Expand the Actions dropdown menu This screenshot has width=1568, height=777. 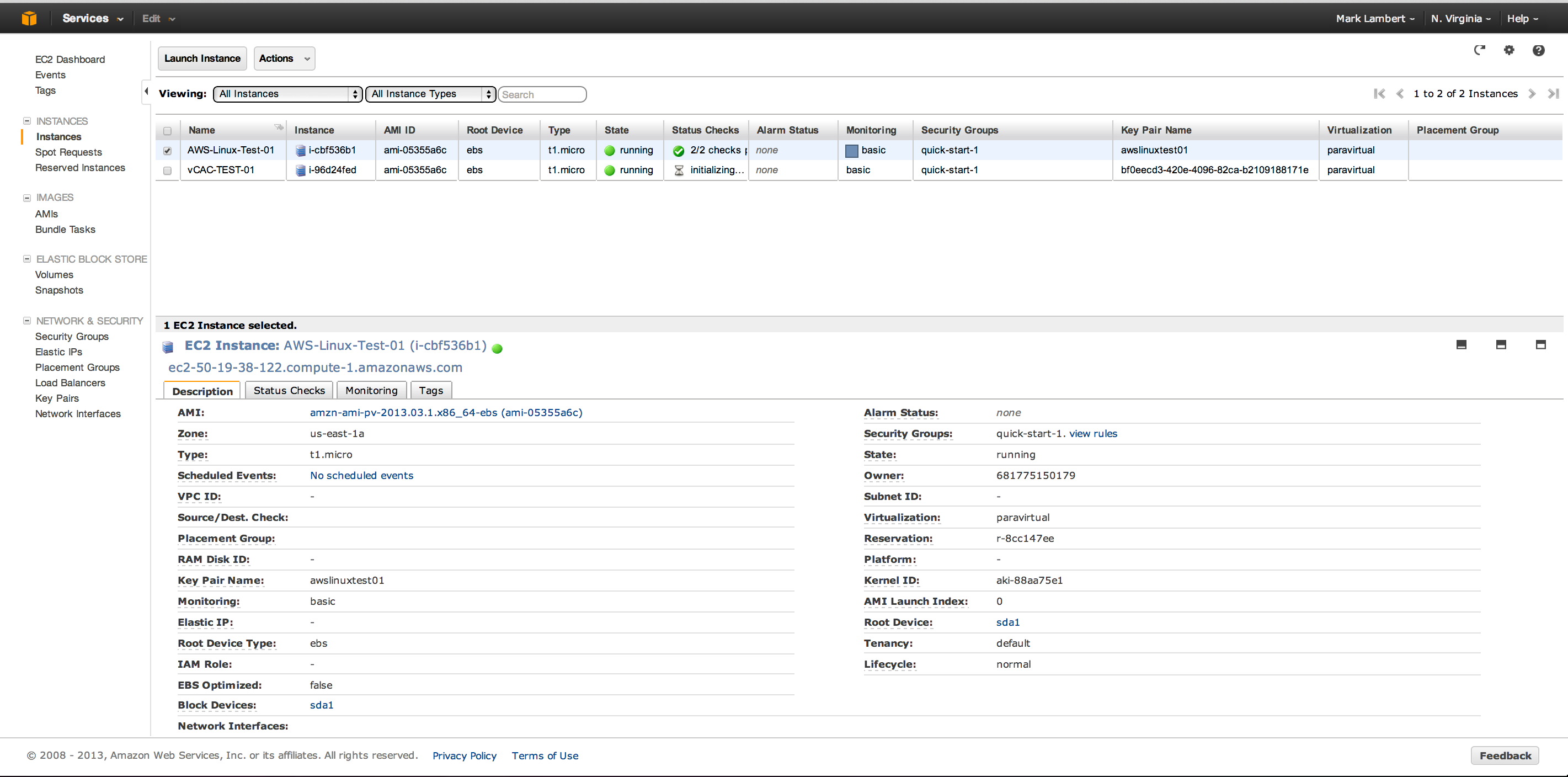point(284,58)
